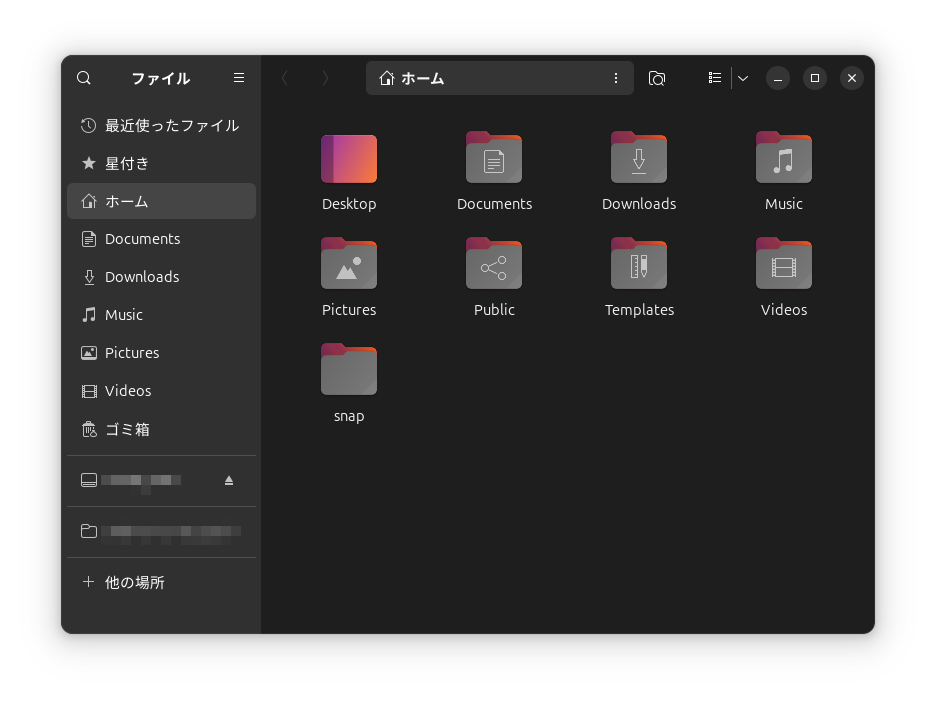Image resolution: width=936 pixels, height=701 pixels.
Task: Select 最近使ったファイル in the sidebar
Action: (x=161, y=125)
